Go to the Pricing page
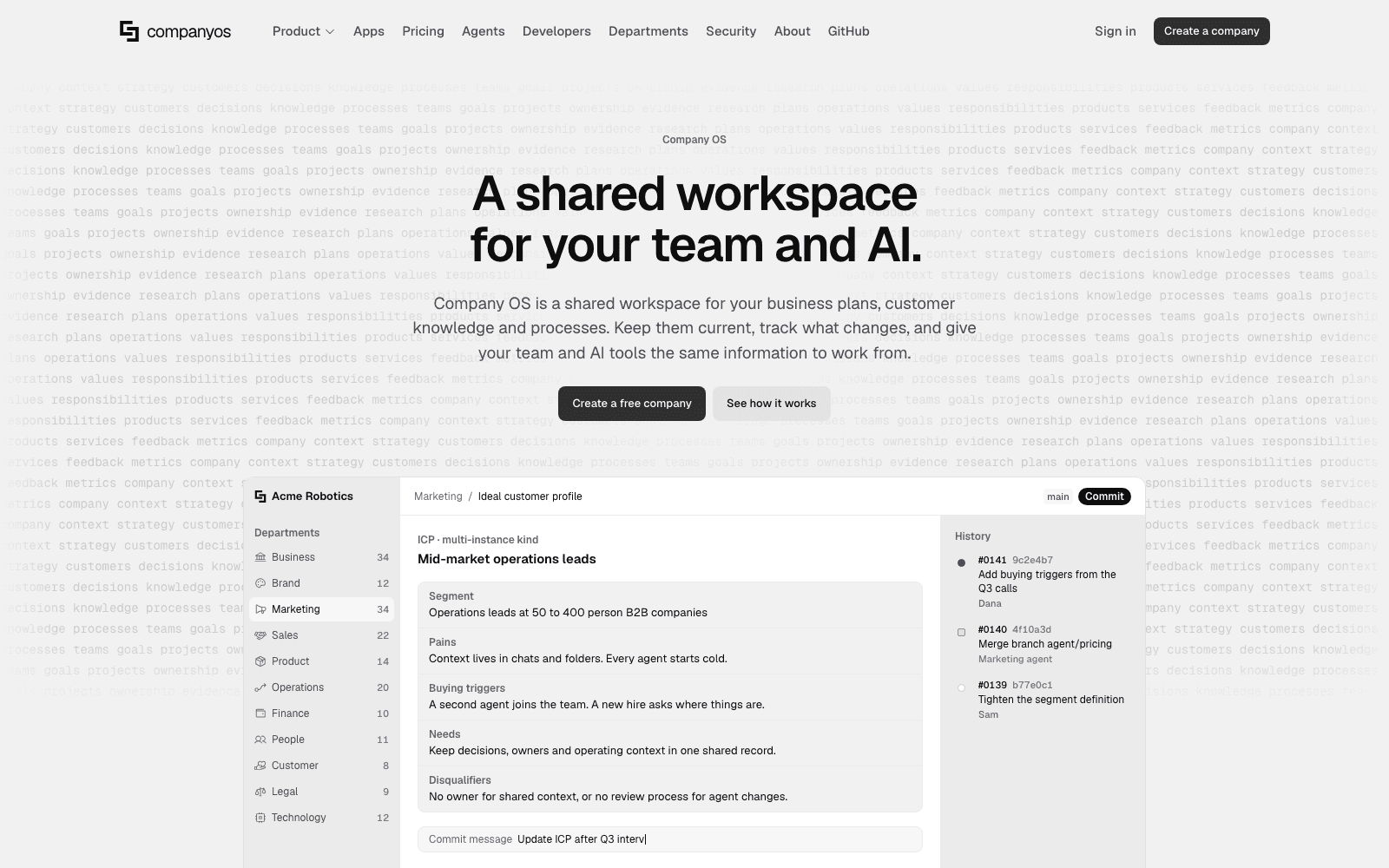Image resolution: width=1389 pixels, height=868 pixels. [423, 31]
